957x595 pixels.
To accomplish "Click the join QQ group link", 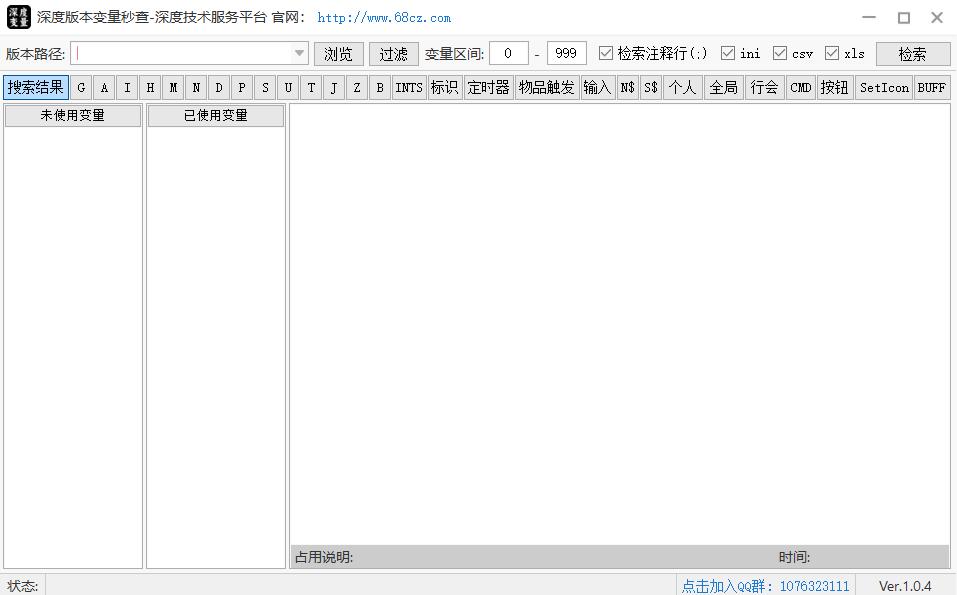I will pyautogui.click(x=765, y=586).
